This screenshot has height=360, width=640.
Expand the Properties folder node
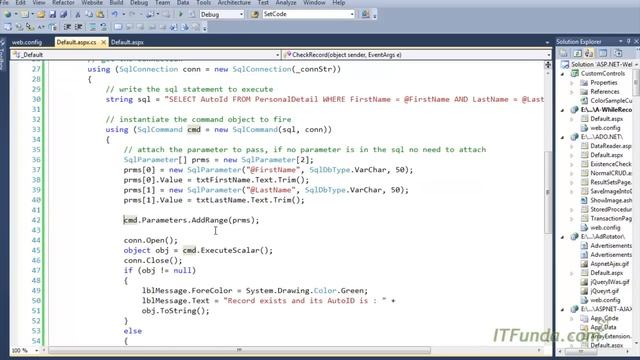coord(572,83)
